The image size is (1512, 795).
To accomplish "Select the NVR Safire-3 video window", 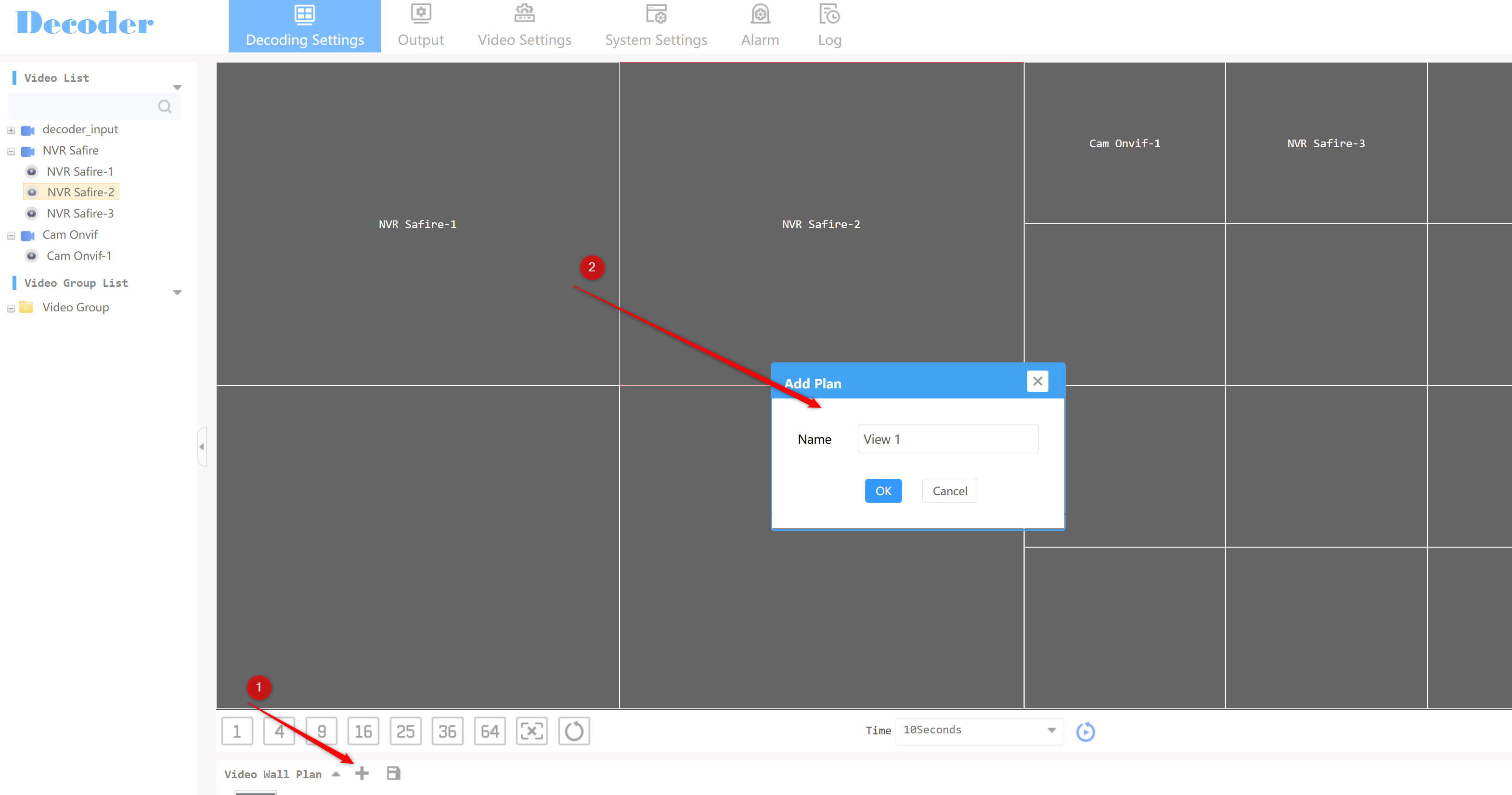I will (1326, 143).
